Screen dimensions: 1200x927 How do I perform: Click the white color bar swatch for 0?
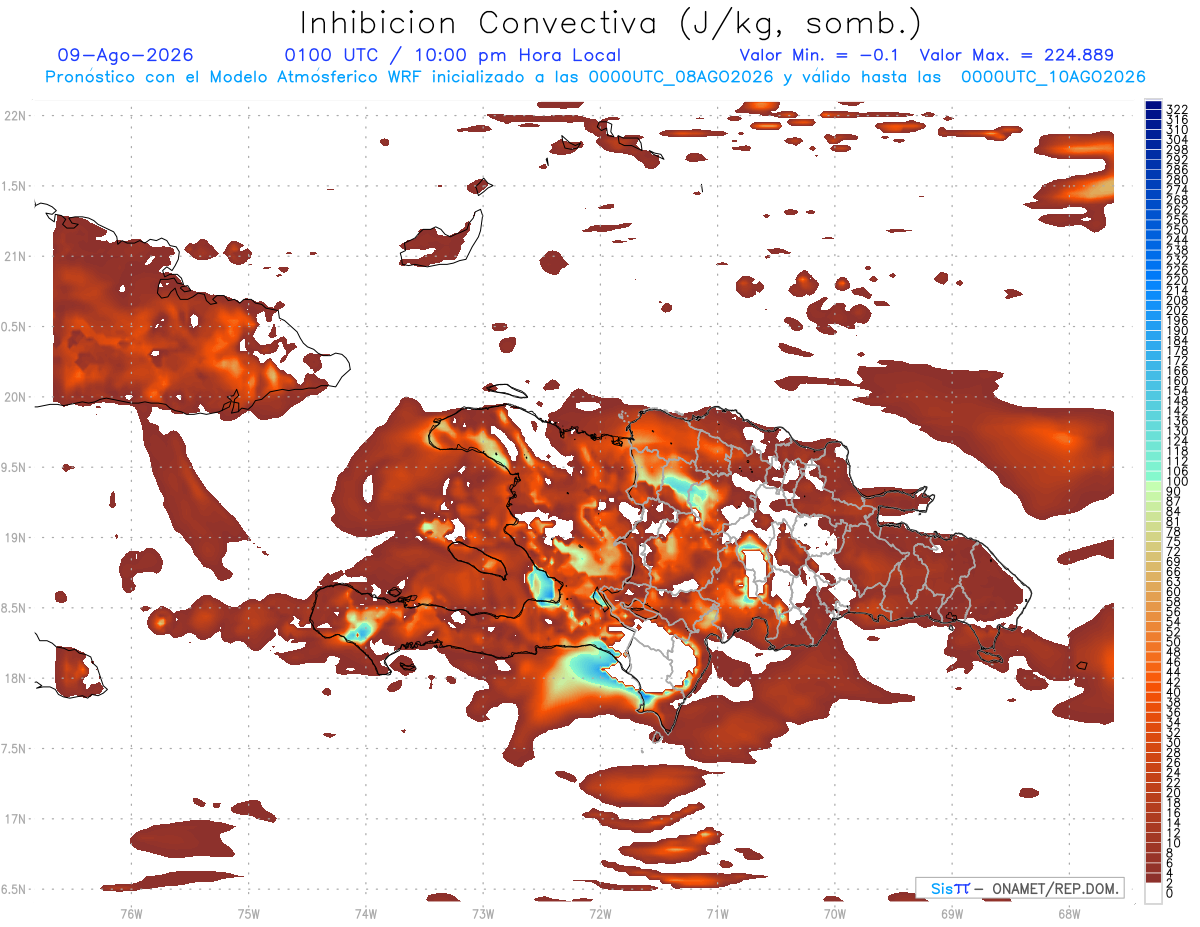point(1153,892)
